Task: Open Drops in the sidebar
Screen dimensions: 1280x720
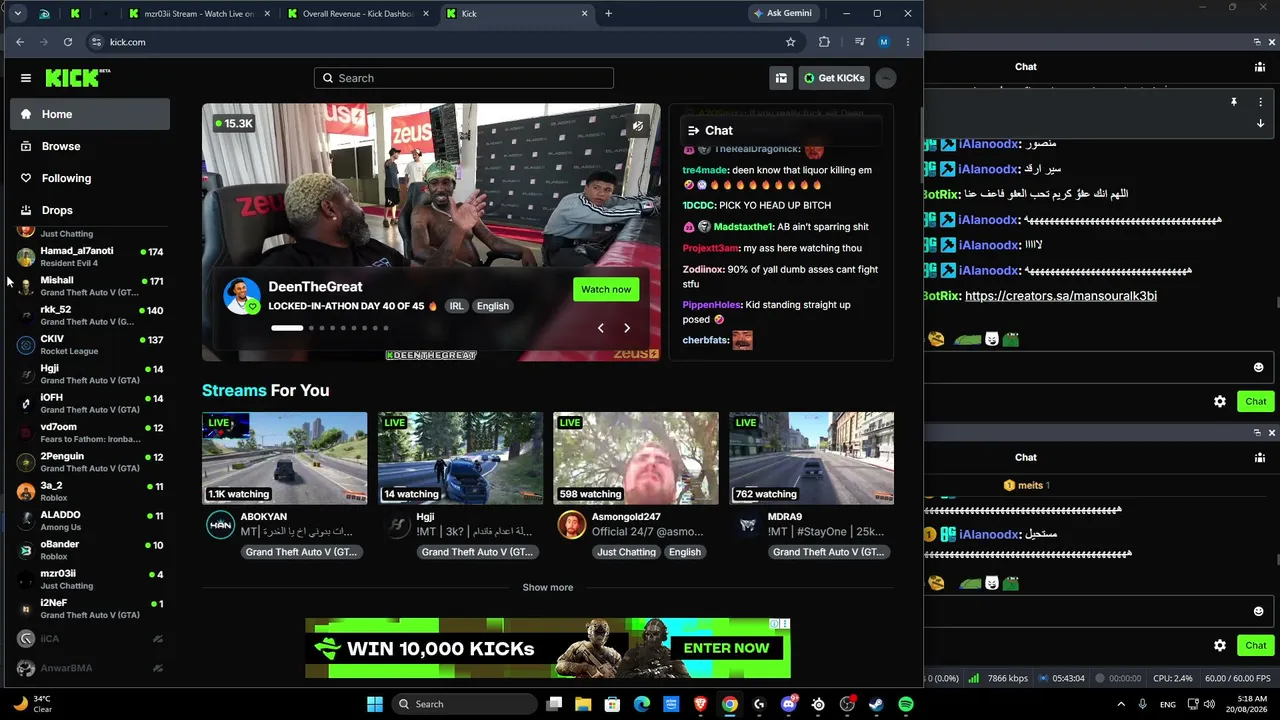Action: [90, 210]
